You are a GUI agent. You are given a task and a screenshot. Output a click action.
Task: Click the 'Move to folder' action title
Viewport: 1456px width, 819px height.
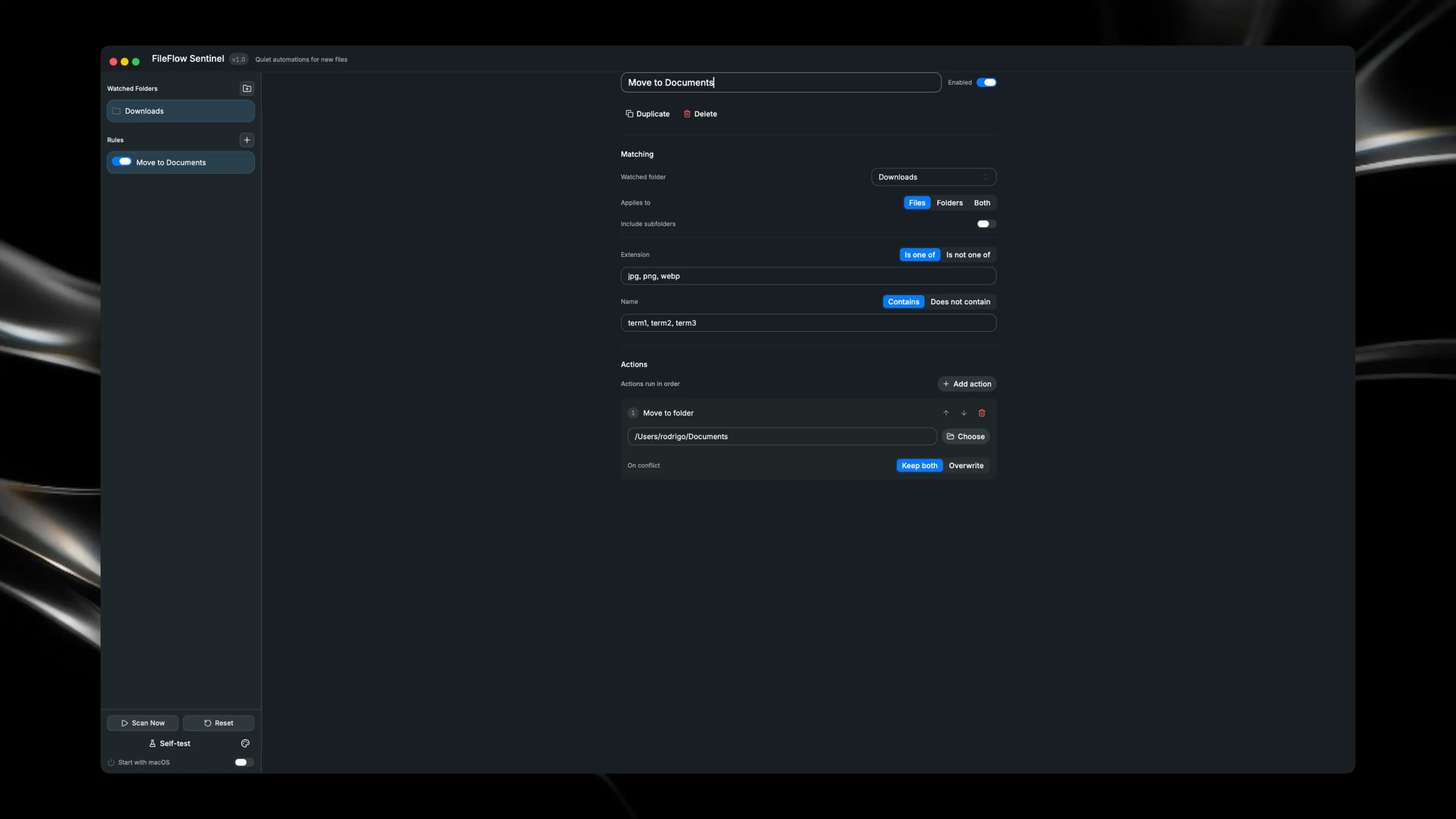(668, 413)
